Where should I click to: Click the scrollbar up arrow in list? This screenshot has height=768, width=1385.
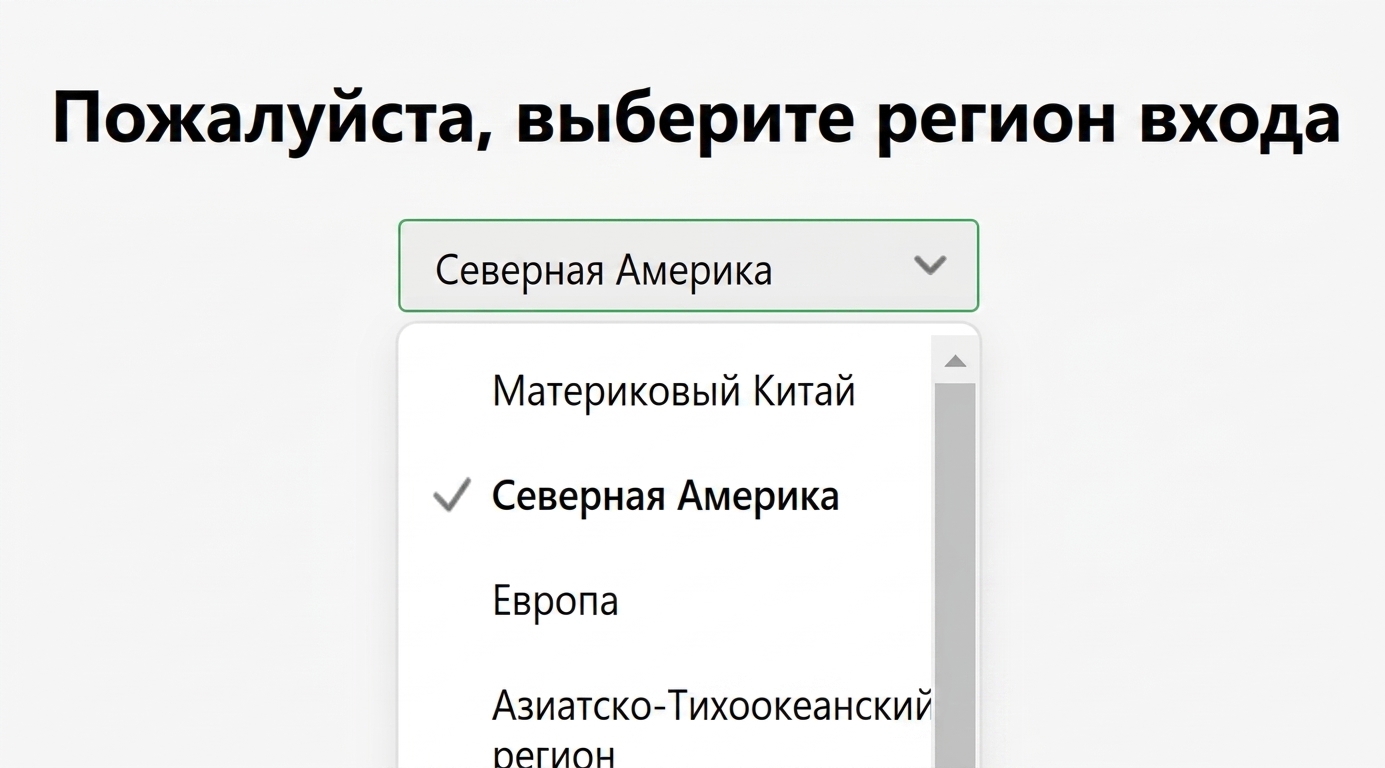point(955,361)
